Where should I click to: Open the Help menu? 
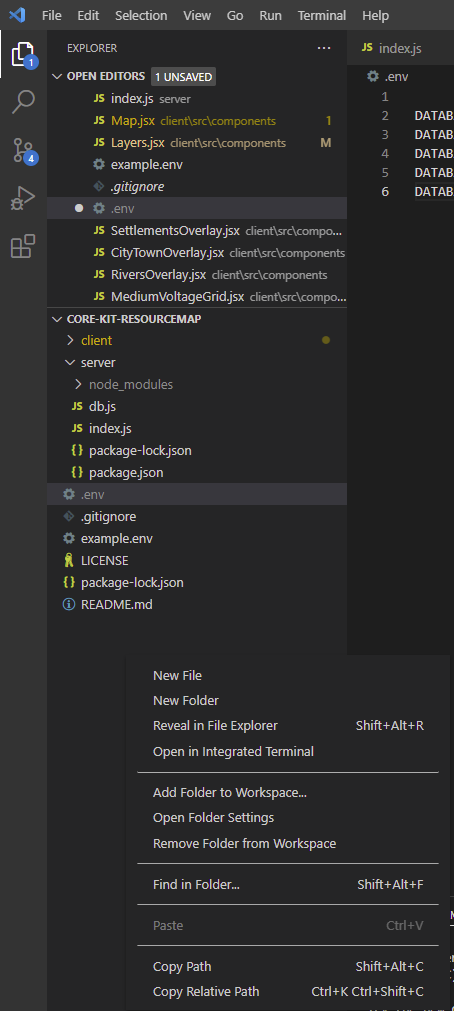point(375,15)
